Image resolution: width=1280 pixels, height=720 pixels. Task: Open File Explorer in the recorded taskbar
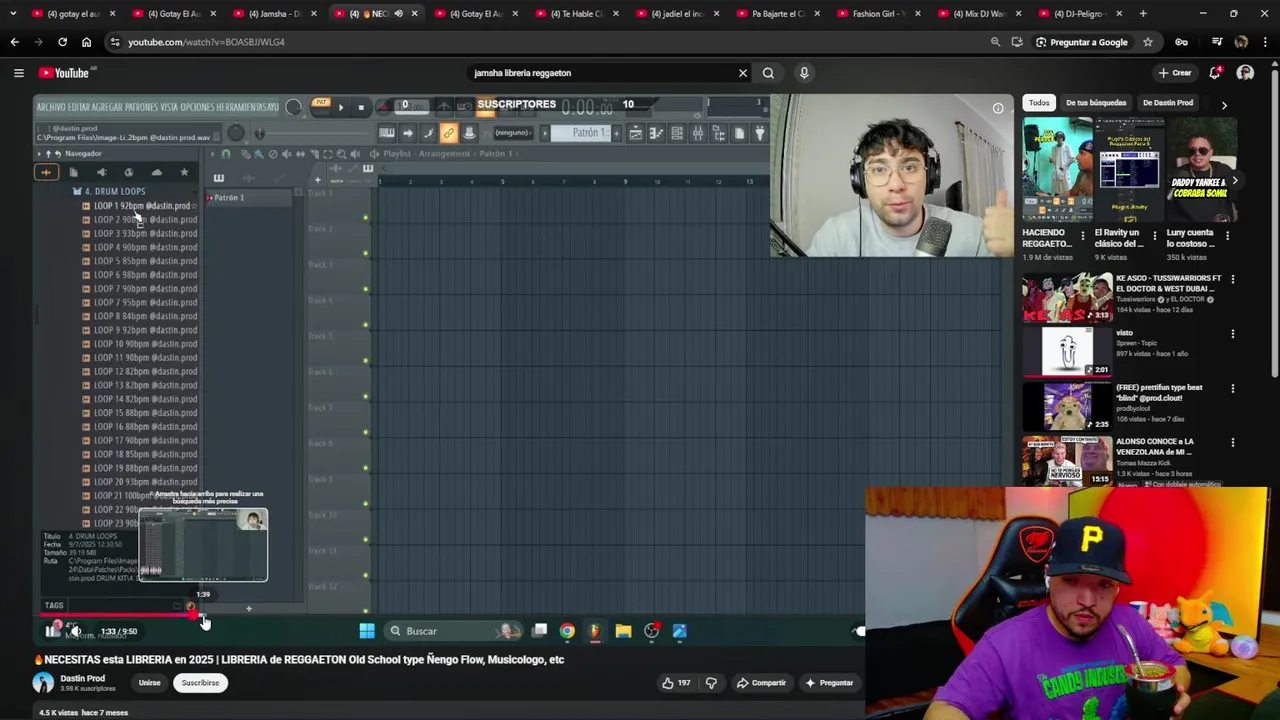tap(623, 631)
